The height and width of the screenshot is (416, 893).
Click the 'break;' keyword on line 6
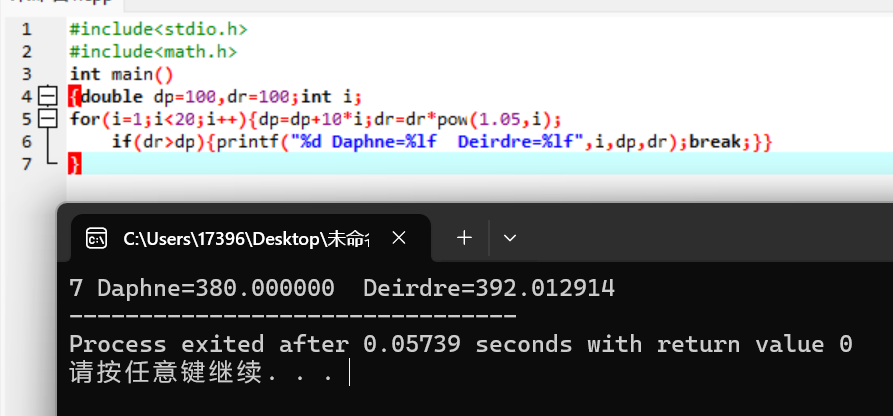720,141
